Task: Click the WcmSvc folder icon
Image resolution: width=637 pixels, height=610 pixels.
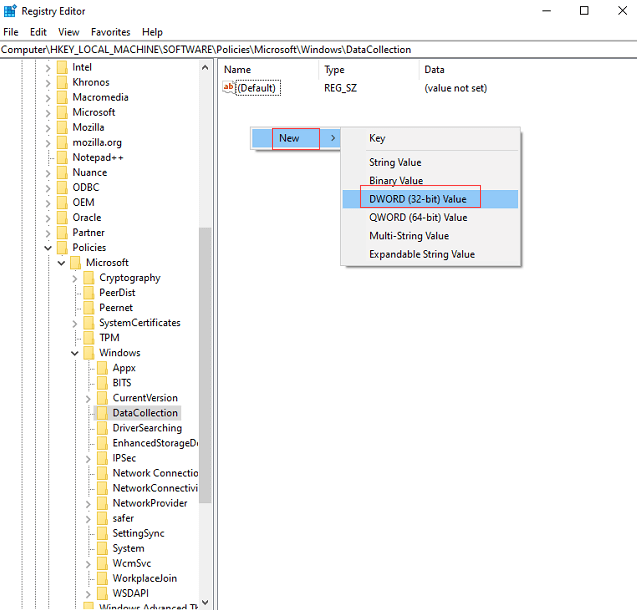Action: tap(102, 563)
